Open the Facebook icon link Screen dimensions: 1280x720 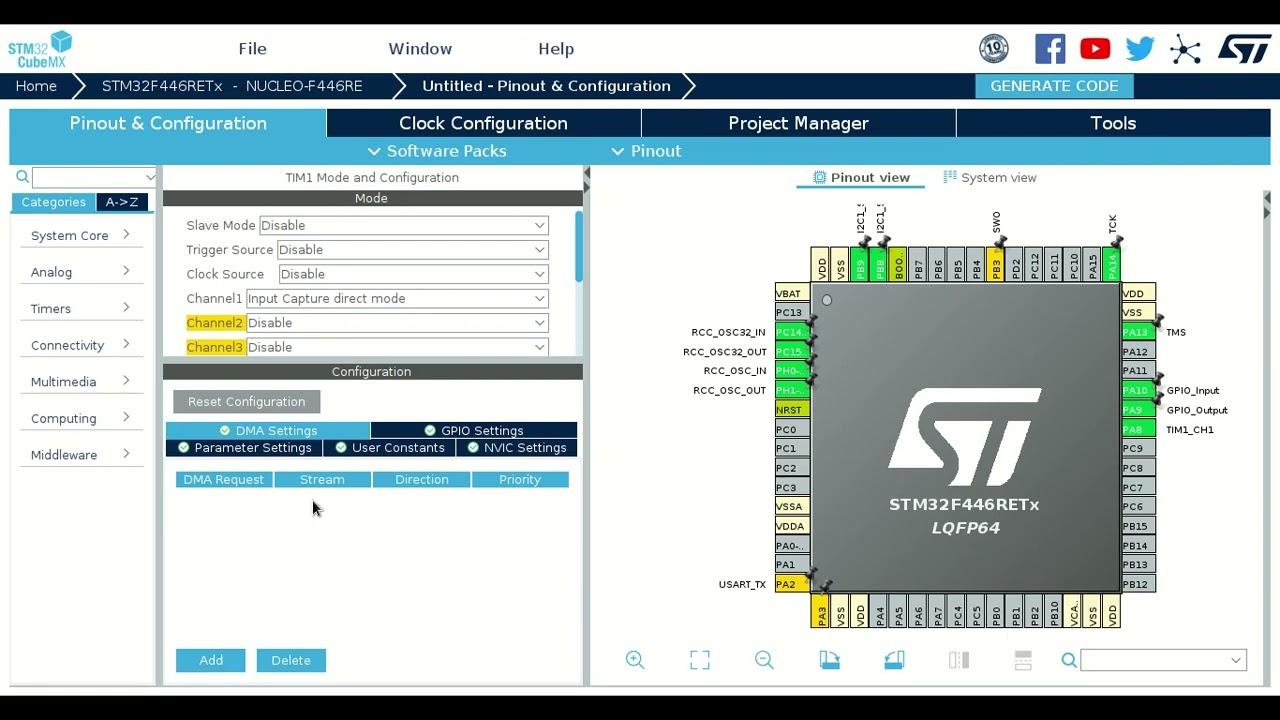tap(1050, 49)
